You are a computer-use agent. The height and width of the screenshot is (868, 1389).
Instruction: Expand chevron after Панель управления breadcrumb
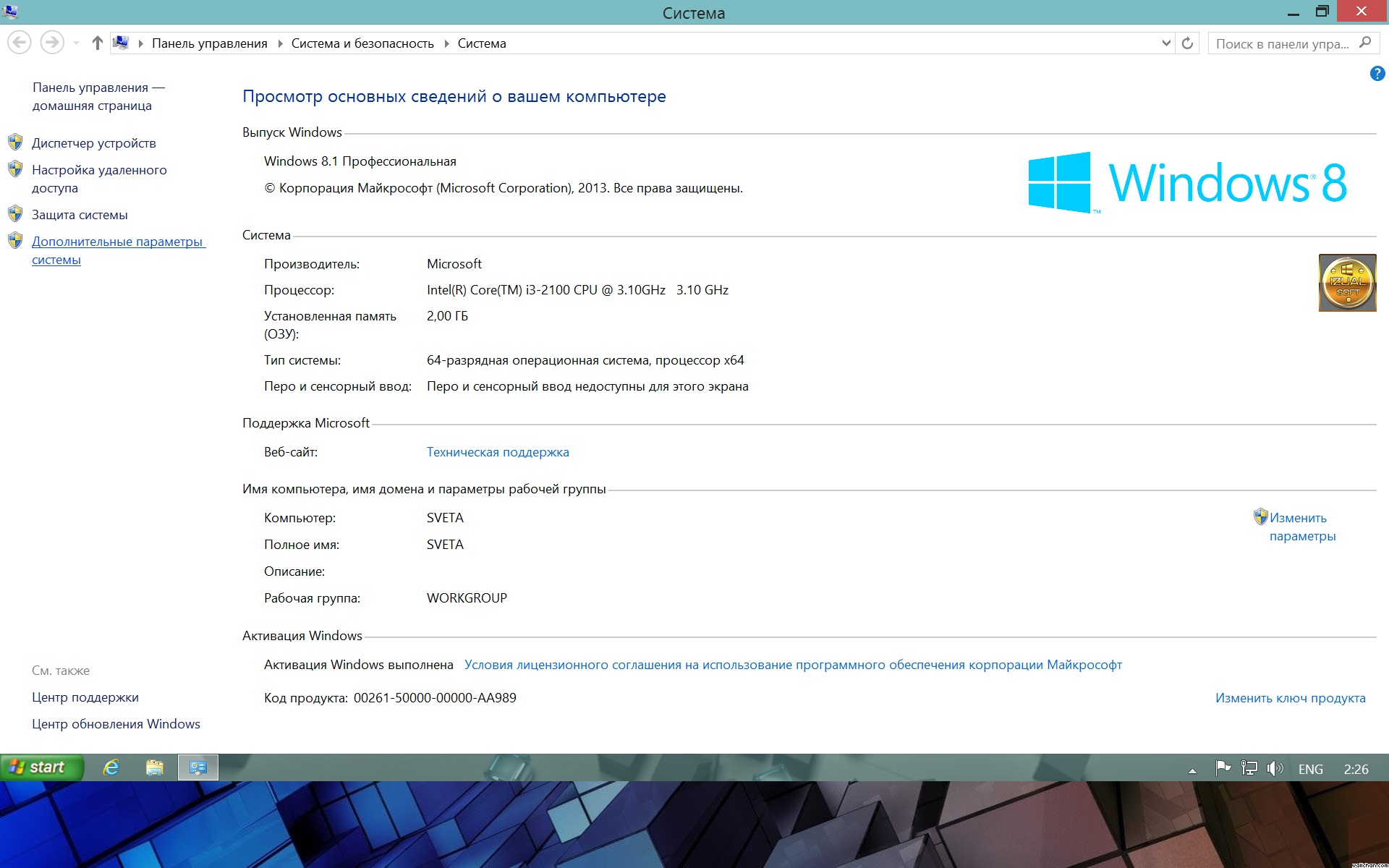click(x=280, y=44)
